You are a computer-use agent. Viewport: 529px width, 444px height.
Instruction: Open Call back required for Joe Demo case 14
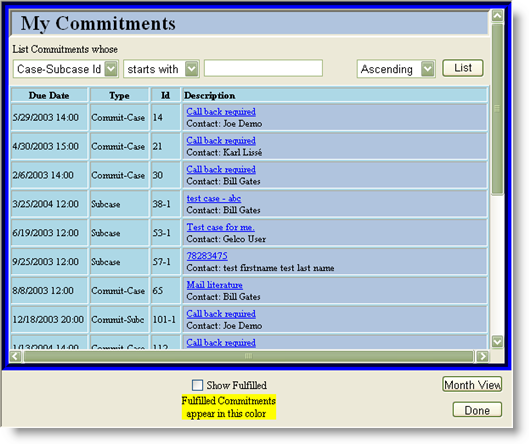(221, 112)
